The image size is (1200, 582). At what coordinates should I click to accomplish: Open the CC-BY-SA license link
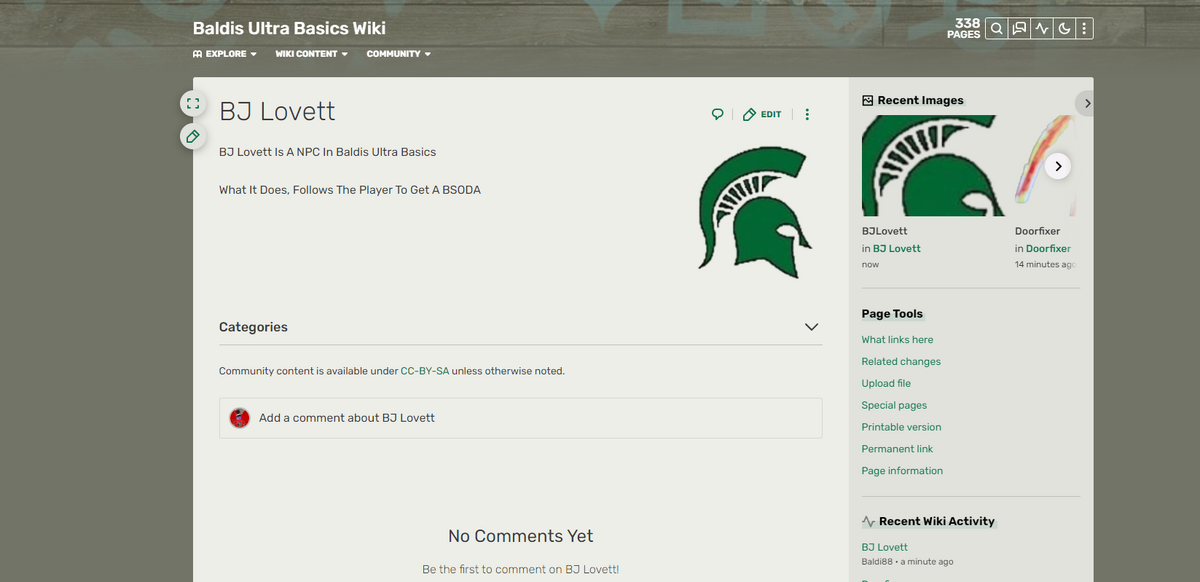pyautogui.click(x=425, y=371)
